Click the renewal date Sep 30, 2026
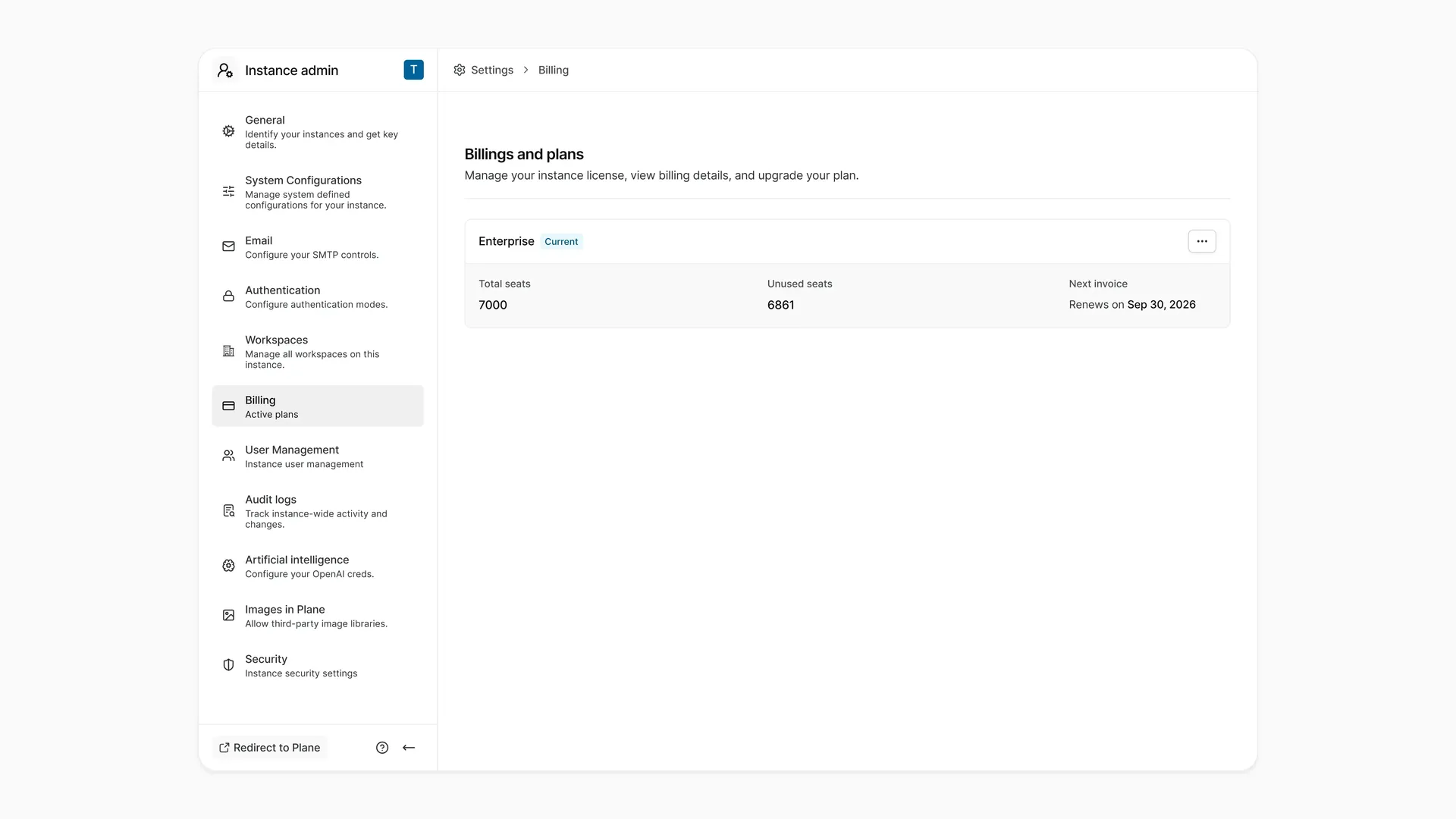1456x819 pixels. (x=1161, y=305)
